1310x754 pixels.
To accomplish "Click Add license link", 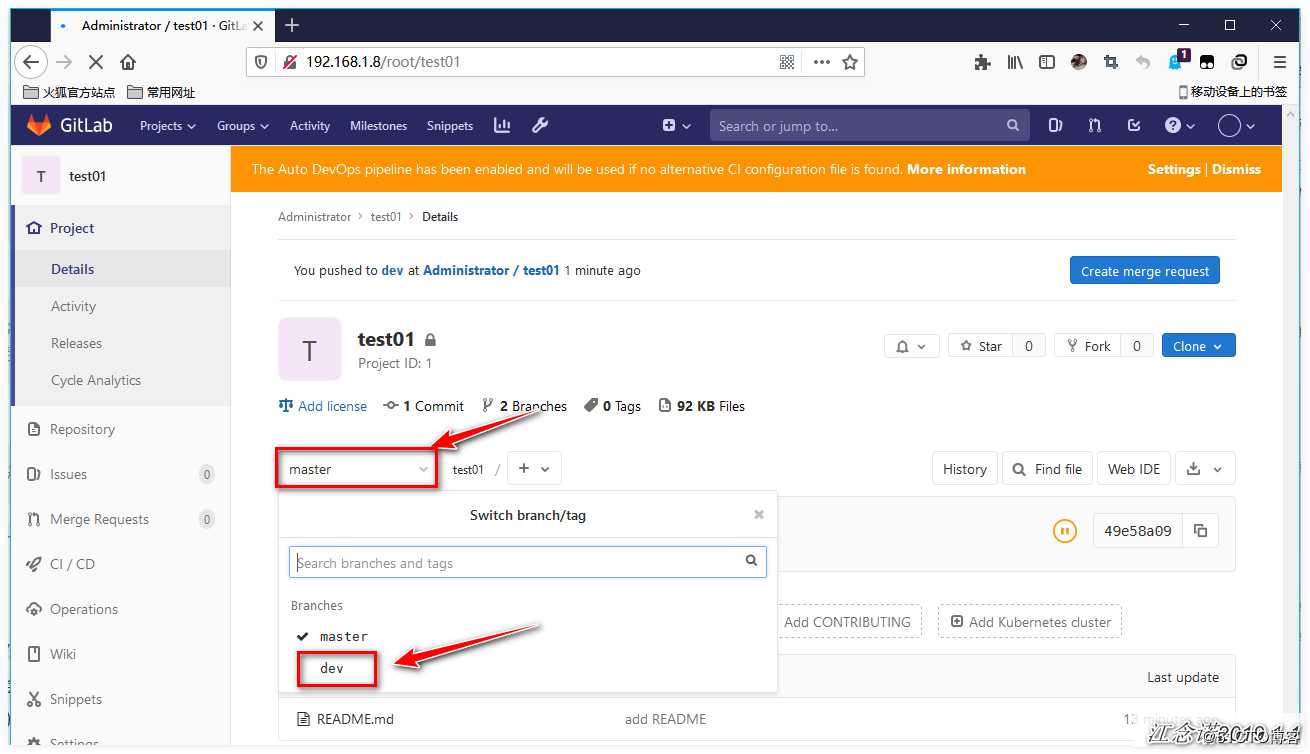I will tap(323, 406).
